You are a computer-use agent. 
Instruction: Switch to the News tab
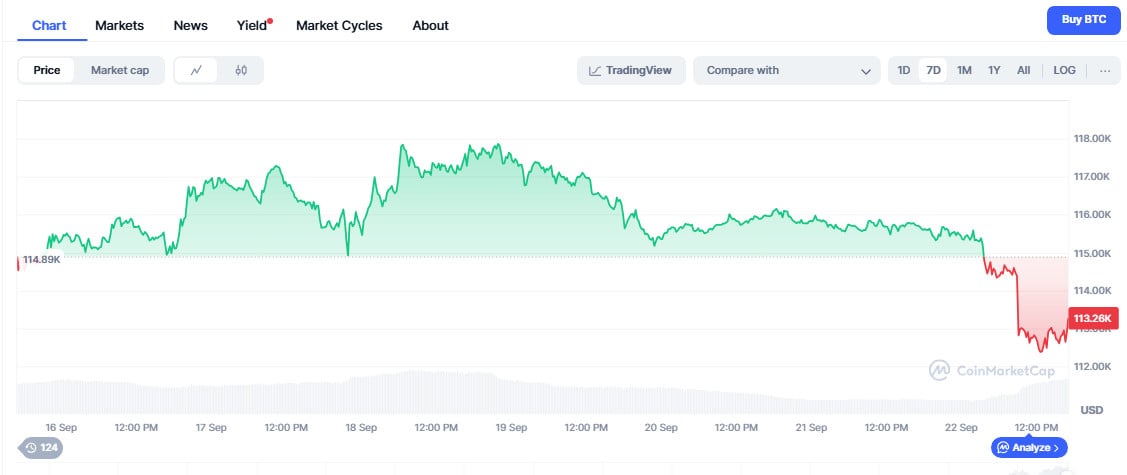pyautogui.click(x=190, y=25)
